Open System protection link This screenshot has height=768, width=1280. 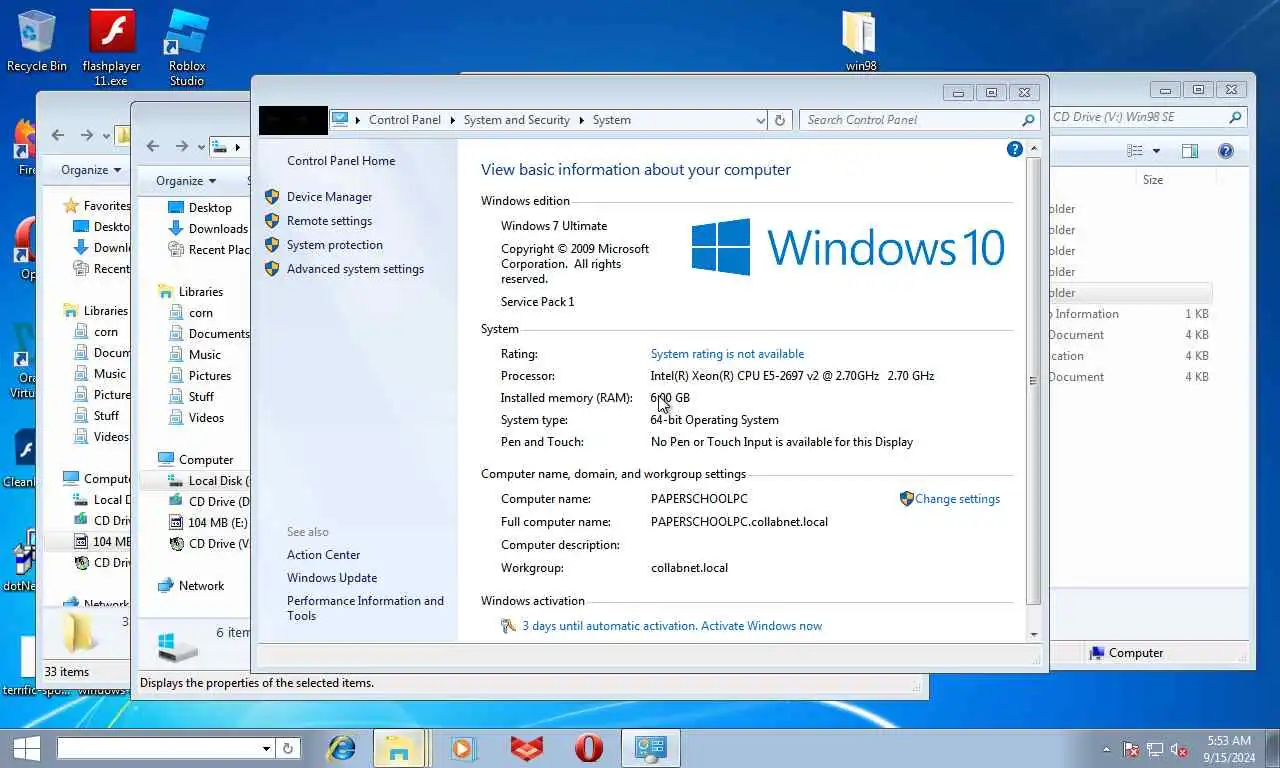[334, 245]
